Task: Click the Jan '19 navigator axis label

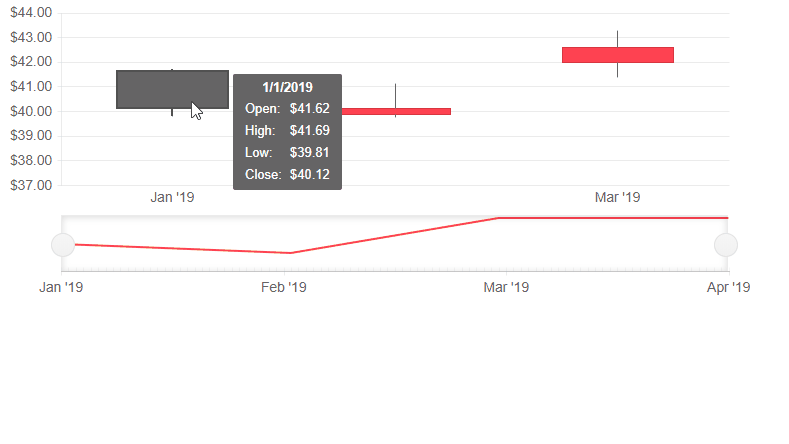Action: point(61,287)
